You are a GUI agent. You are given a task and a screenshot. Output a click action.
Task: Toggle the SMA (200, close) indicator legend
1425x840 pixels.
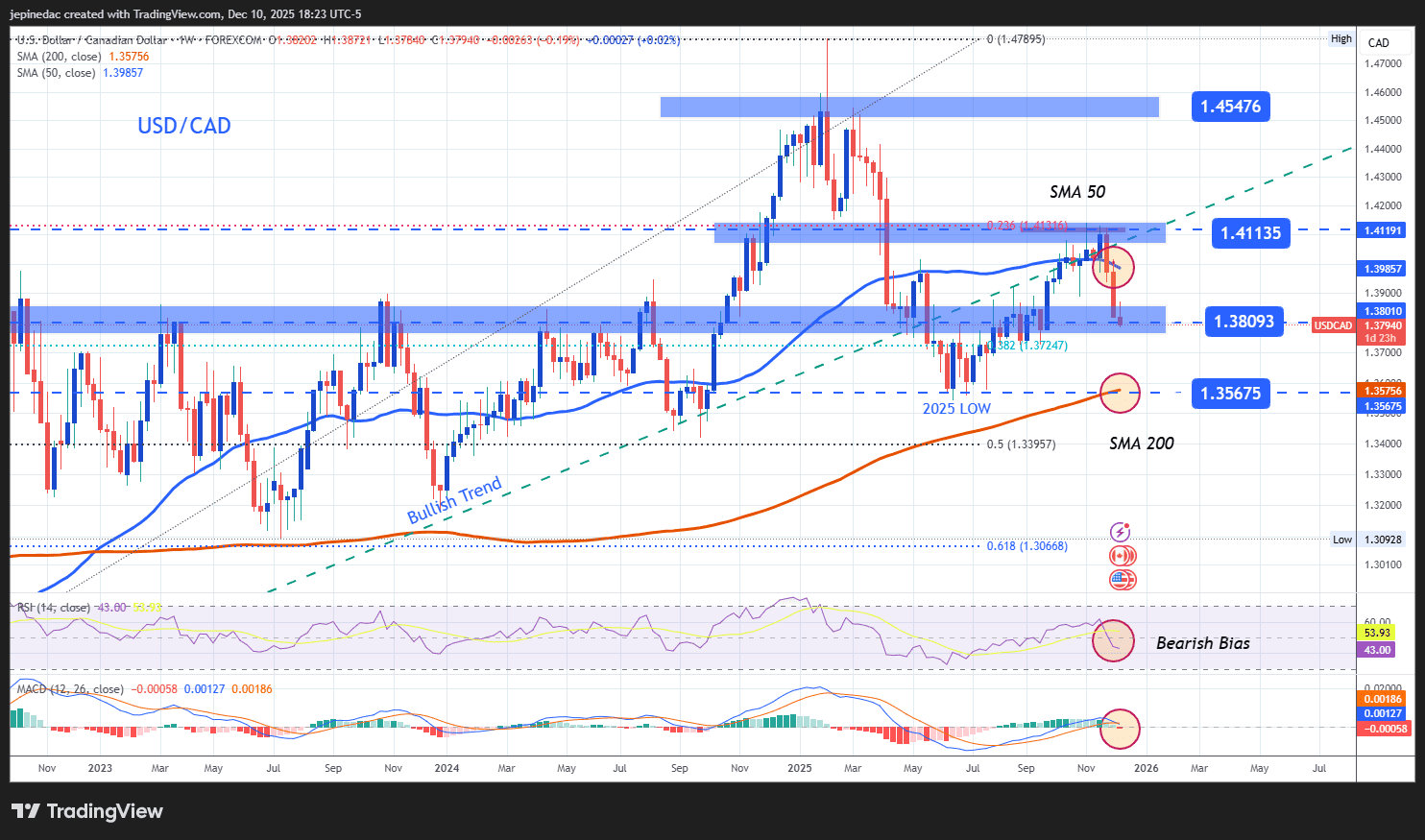click(60, 56)
